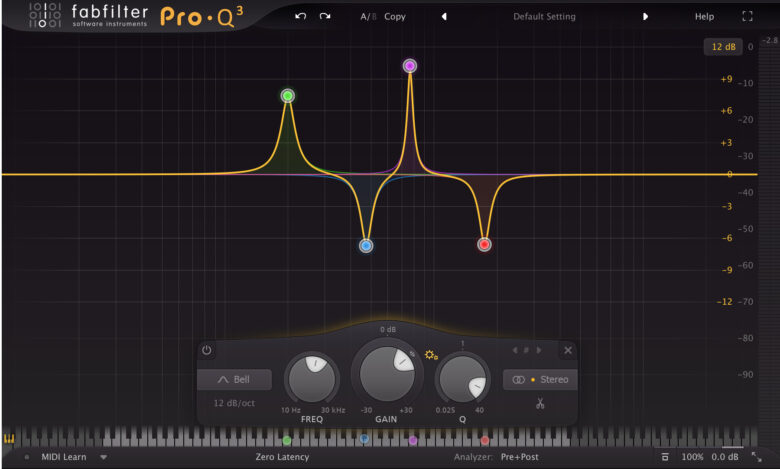Go to next preset arrow

645,16
